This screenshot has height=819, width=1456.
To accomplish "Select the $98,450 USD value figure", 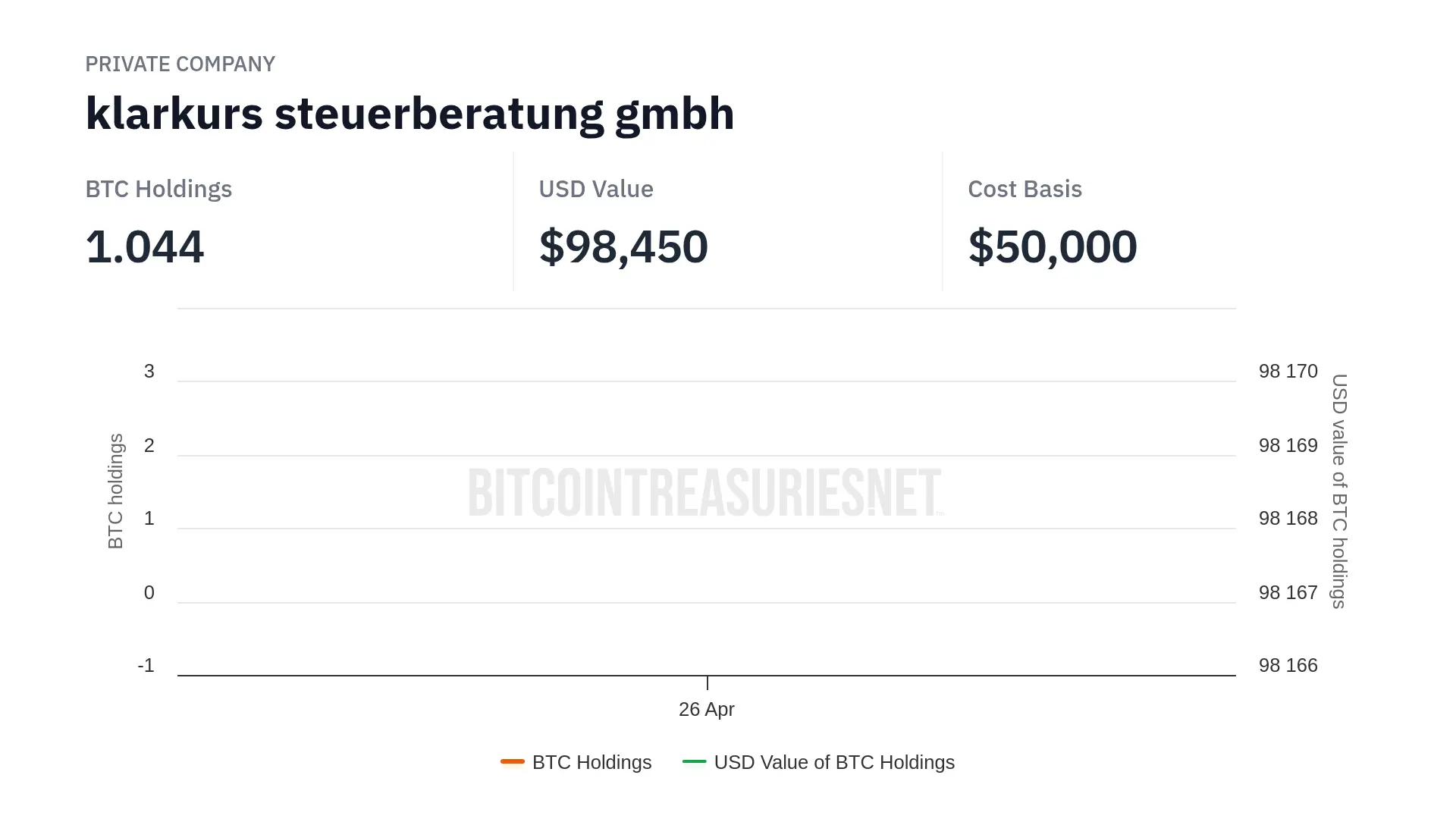I will (623, 246).
